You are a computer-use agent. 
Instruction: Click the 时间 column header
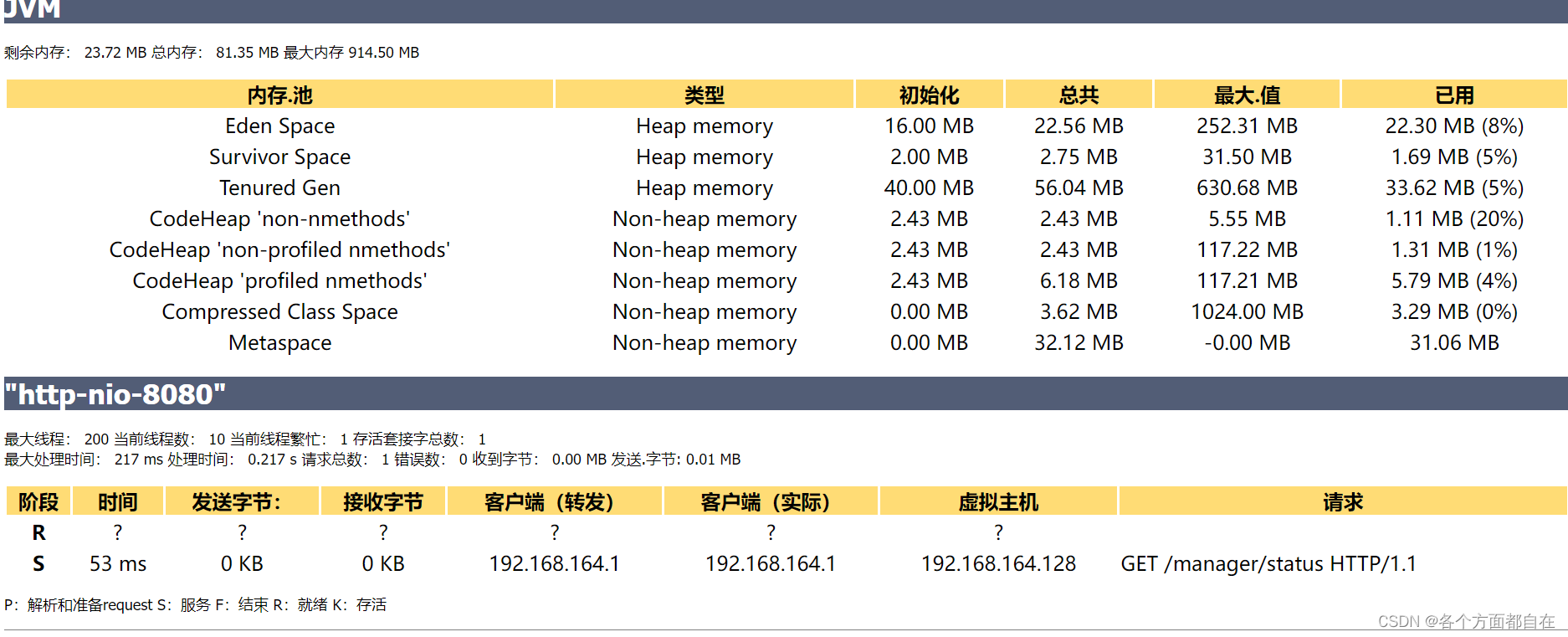118,501
